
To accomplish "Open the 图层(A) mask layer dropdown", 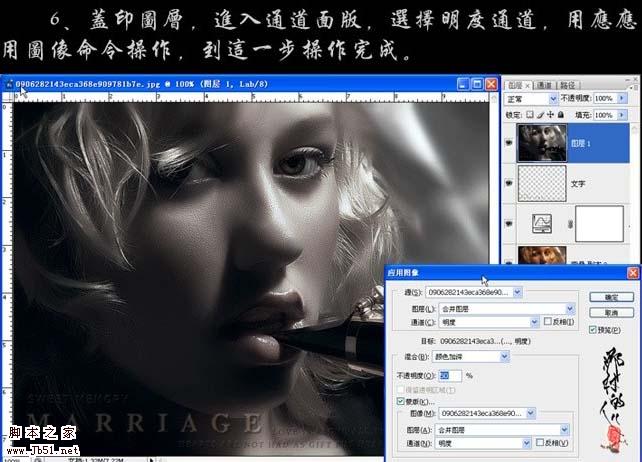I will 564,430.
